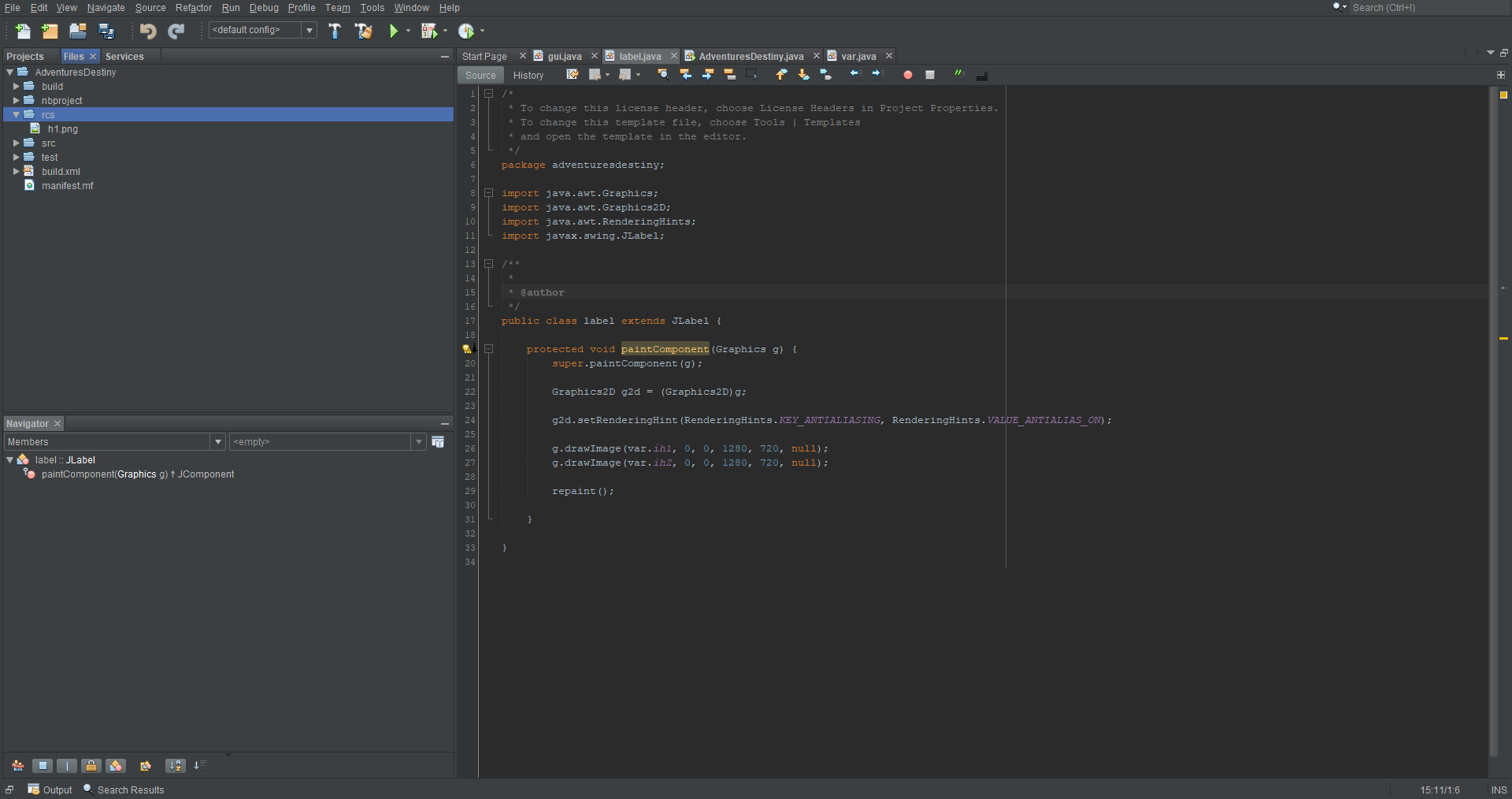
Task: Start macro recording with the red circle icon
Action: (x=907, y=74)
